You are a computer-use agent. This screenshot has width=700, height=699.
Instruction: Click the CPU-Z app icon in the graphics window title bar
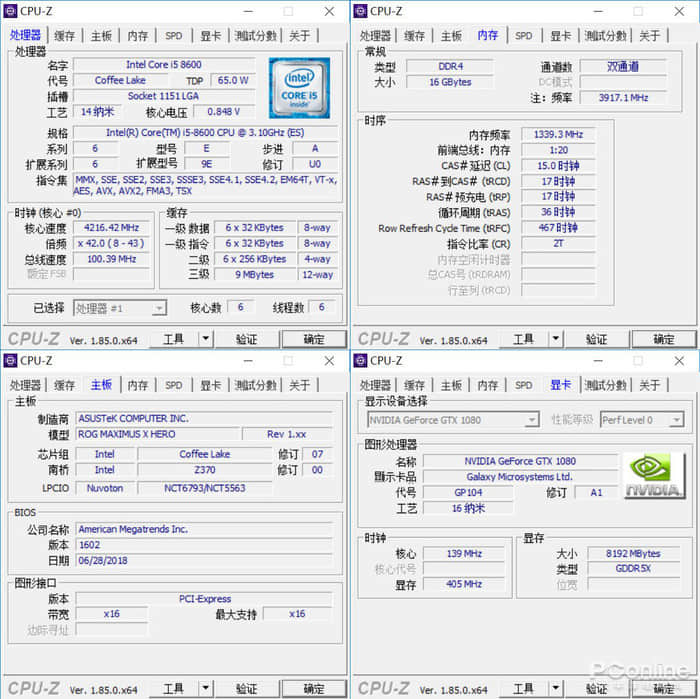pos(360,361)
